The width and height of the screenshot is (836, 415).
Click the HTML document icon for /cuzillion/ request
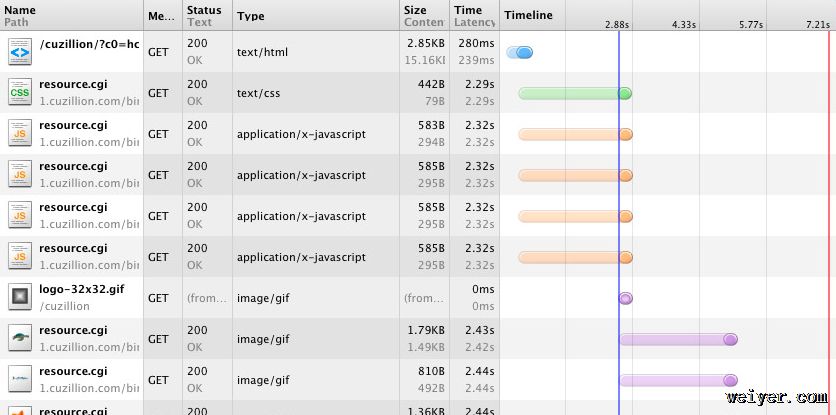click(x=20, y=52)
